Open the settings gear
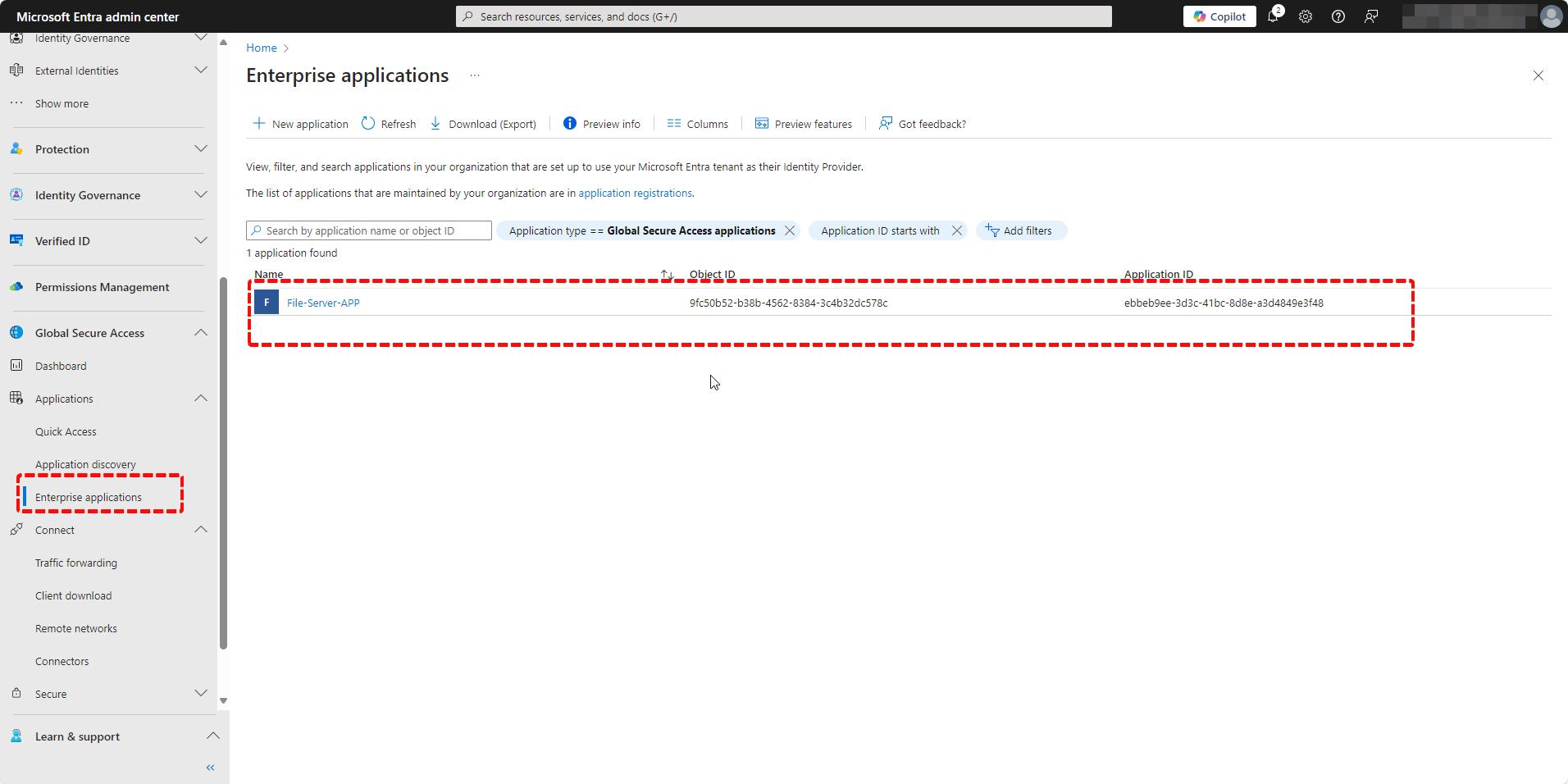This screenshot has height=784, width=1568. point(1306,16)
